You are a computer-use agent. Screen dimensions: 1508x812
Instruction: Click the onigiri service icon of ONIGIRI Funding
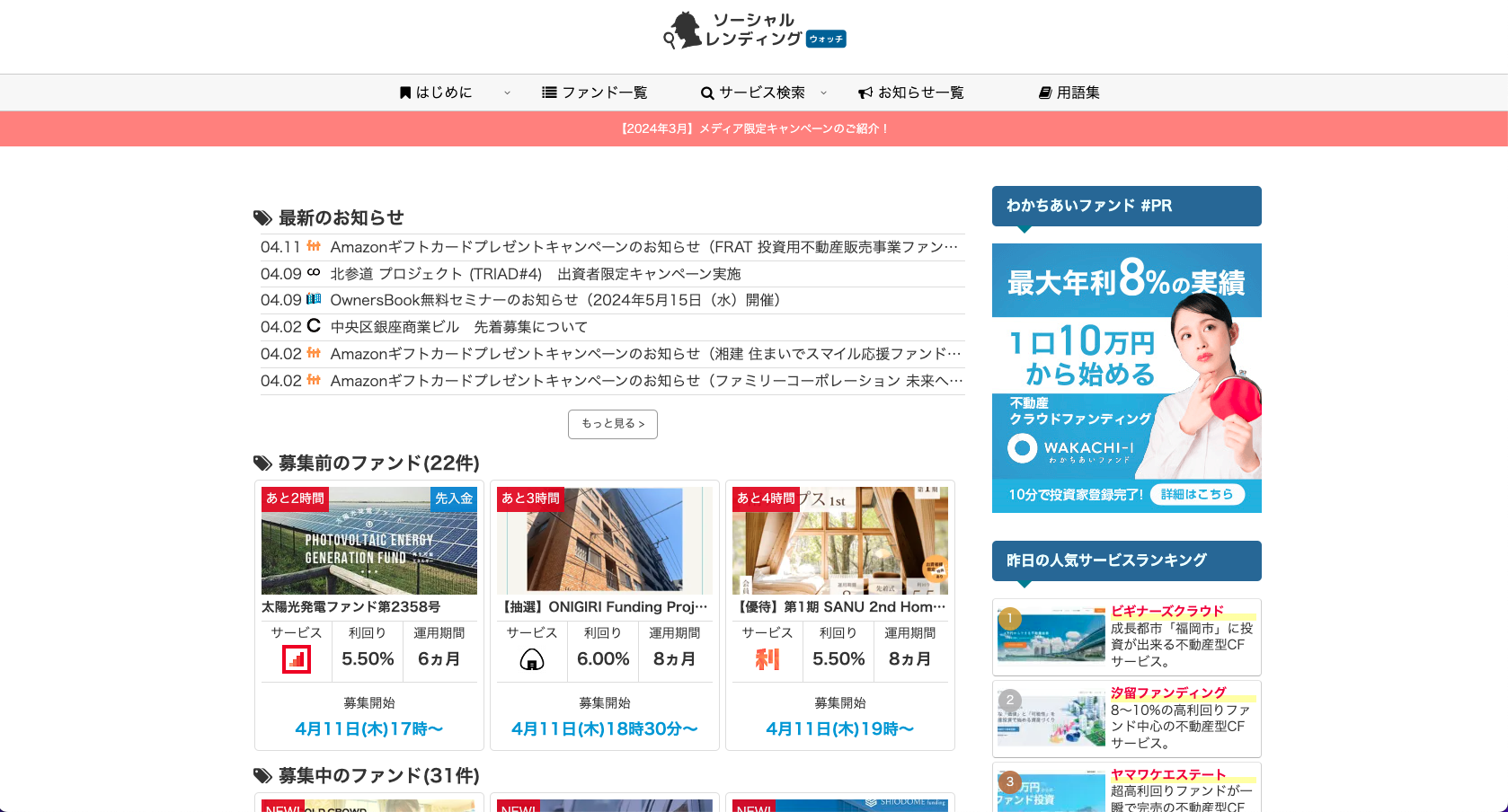[532, 660]
